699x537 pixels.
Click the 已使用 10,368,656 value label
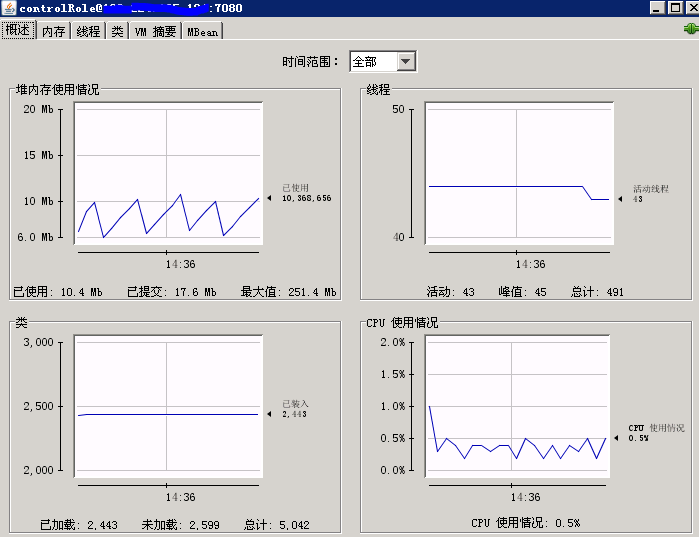(306, 193)
